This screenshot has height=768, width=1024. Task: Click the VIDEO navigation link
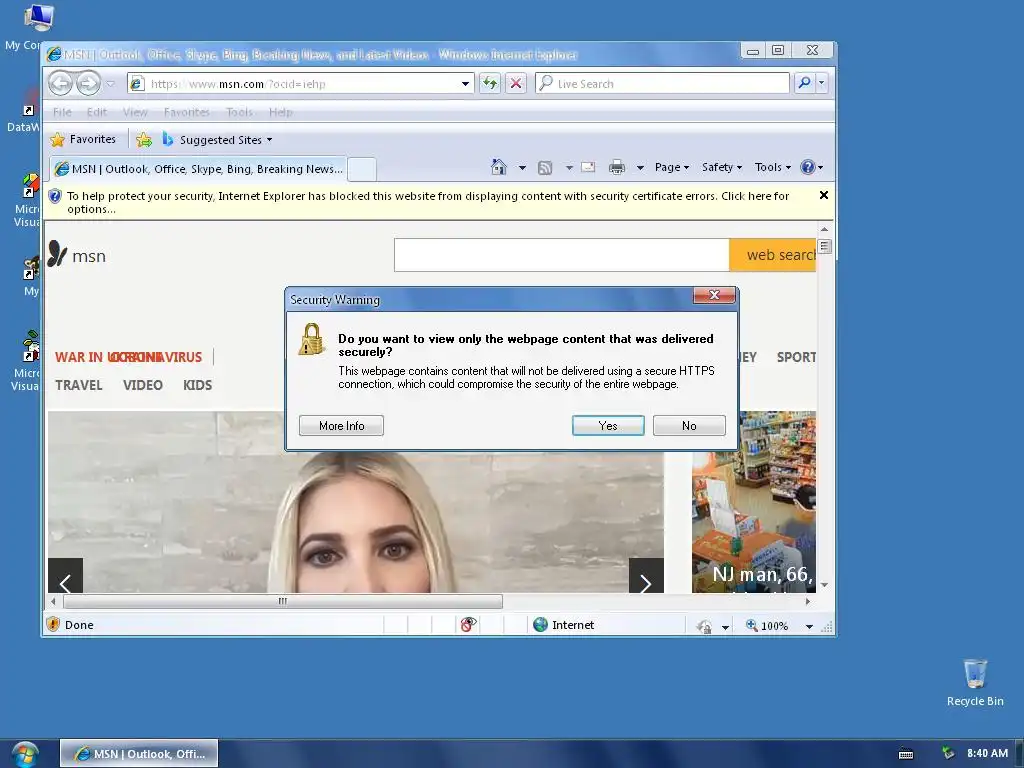pyautogui.click(x=143, y=385)
